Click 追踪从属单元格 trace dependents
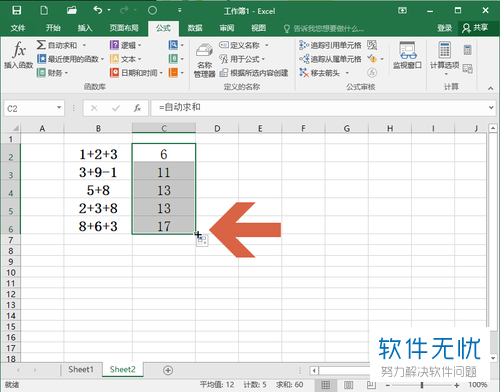This screenshot has width=500, height=392. tap(330, 59)
